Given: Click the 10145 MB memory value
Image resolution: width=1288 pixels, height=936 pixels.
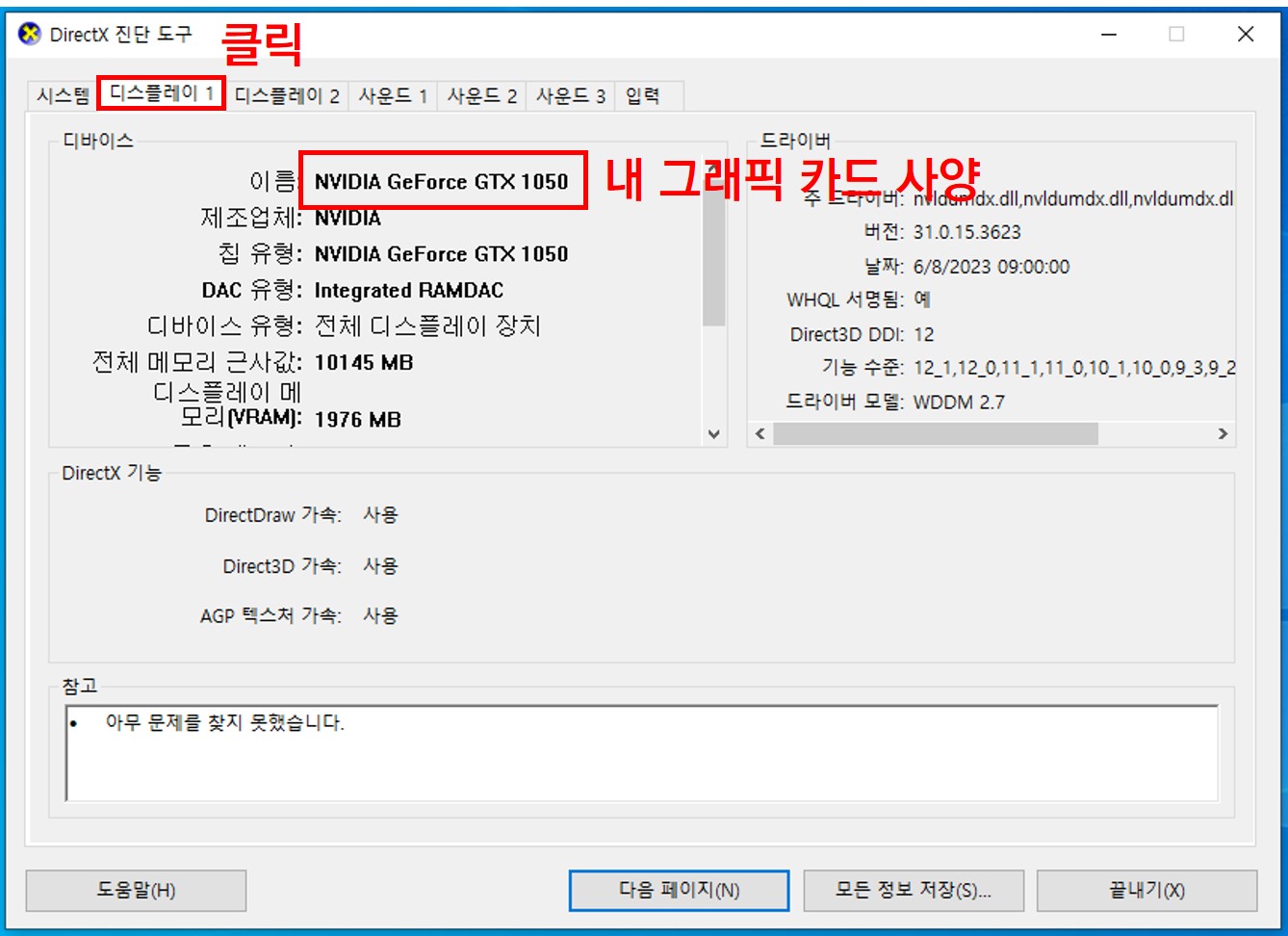Looking at the screenshot, I should (364, 363).
